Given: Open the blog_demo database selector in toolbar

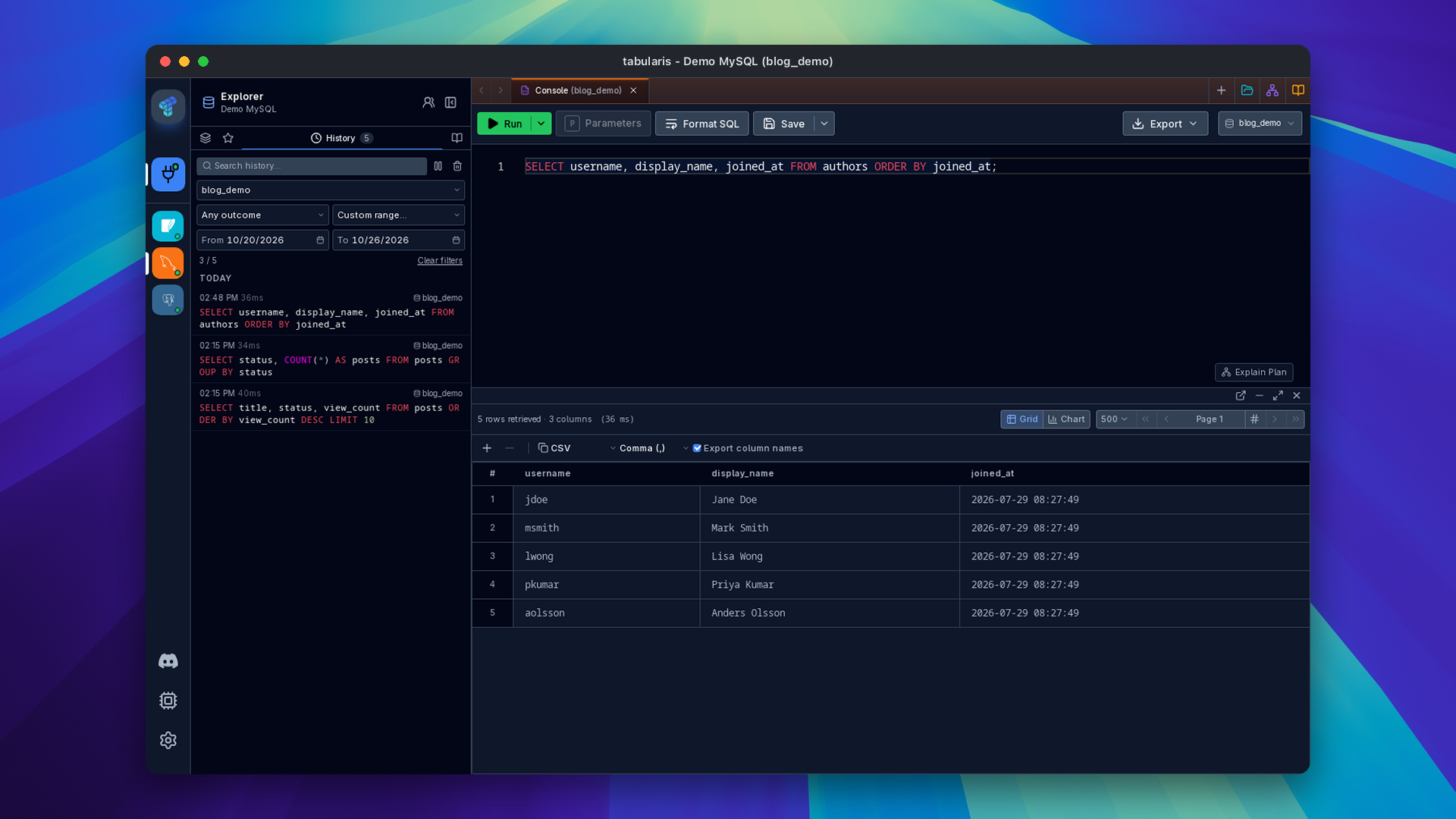Looking at the screenshot, I should 1260,124.
